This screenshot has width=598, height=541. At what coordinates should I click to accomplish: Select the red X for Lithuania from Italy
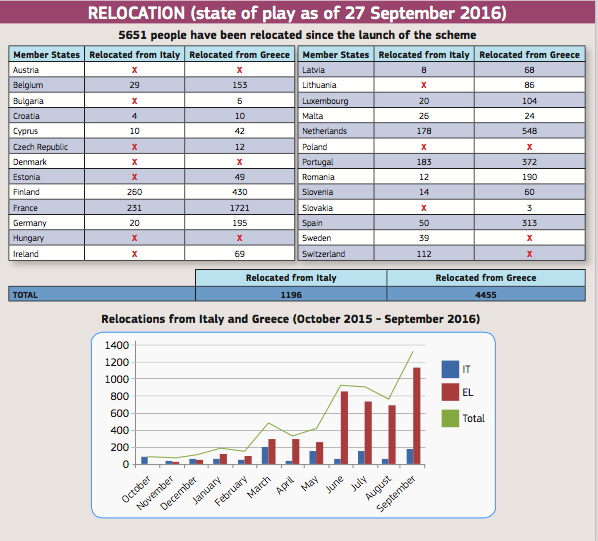[424, 85]
